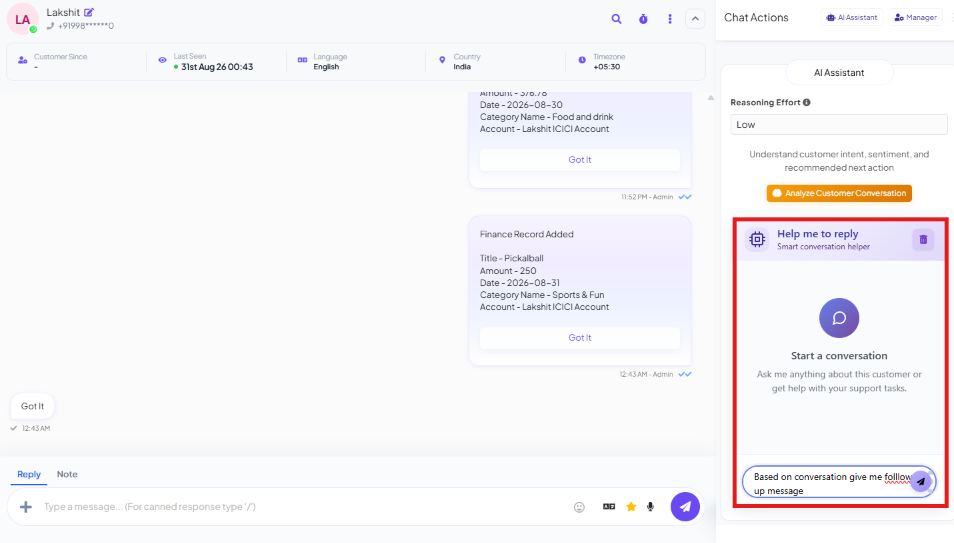Click the phone number +91998******0
This screenshot has height=543, width=954.
(86, 26)
